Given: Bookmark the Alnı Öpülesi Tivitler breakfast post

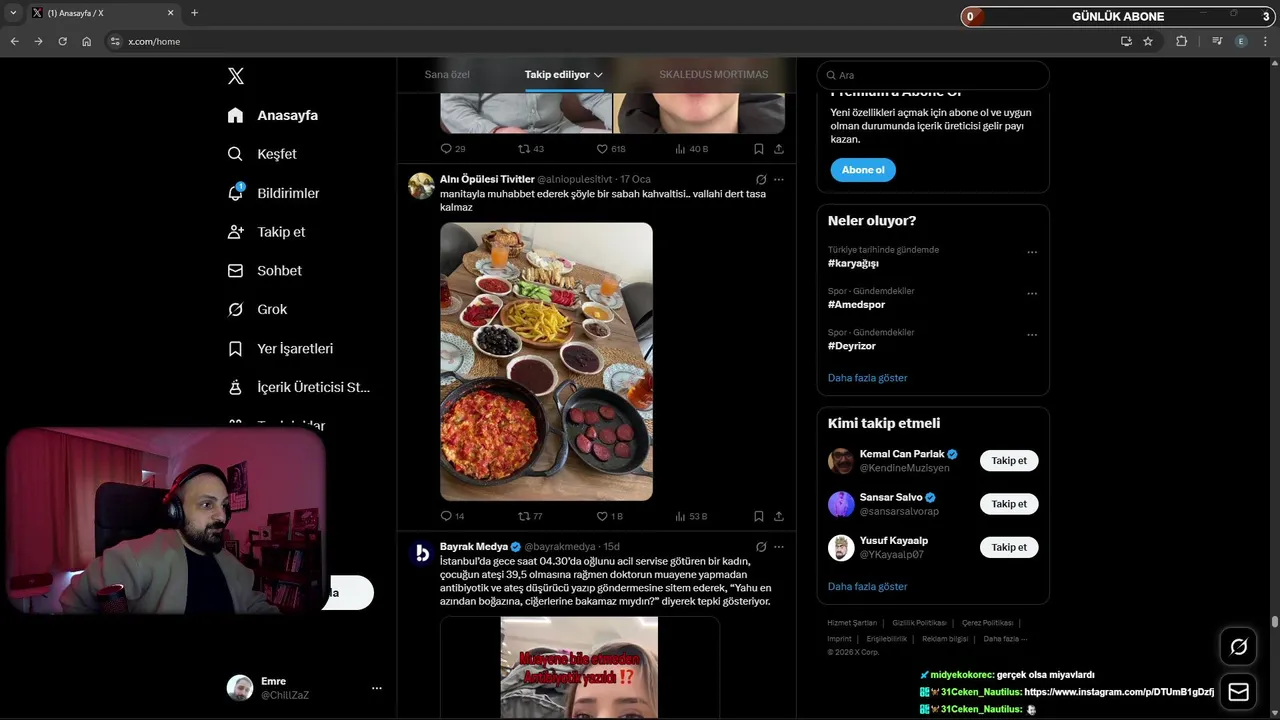Looking at the screenshot, I should pyautogui.click(x=759, y=516).
